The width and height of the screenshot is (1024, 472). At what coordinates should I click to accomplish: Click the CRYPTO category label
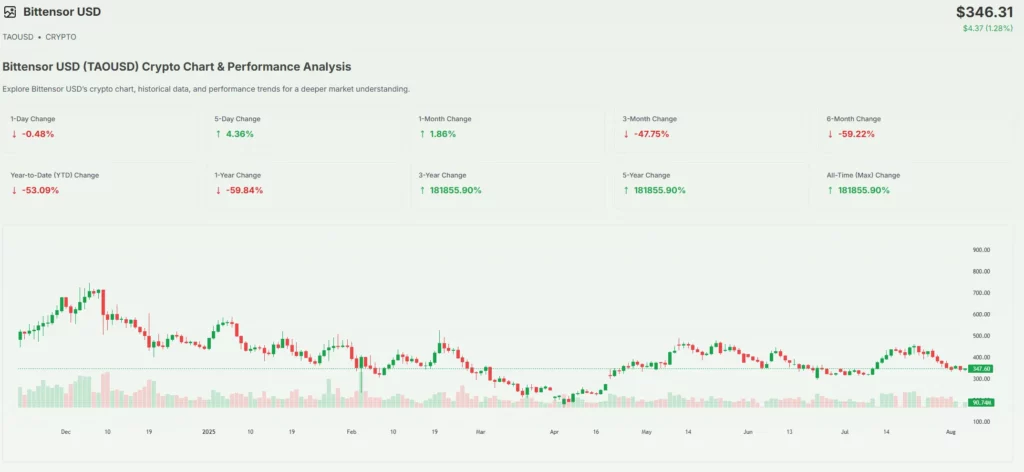[x=60, y=36]
